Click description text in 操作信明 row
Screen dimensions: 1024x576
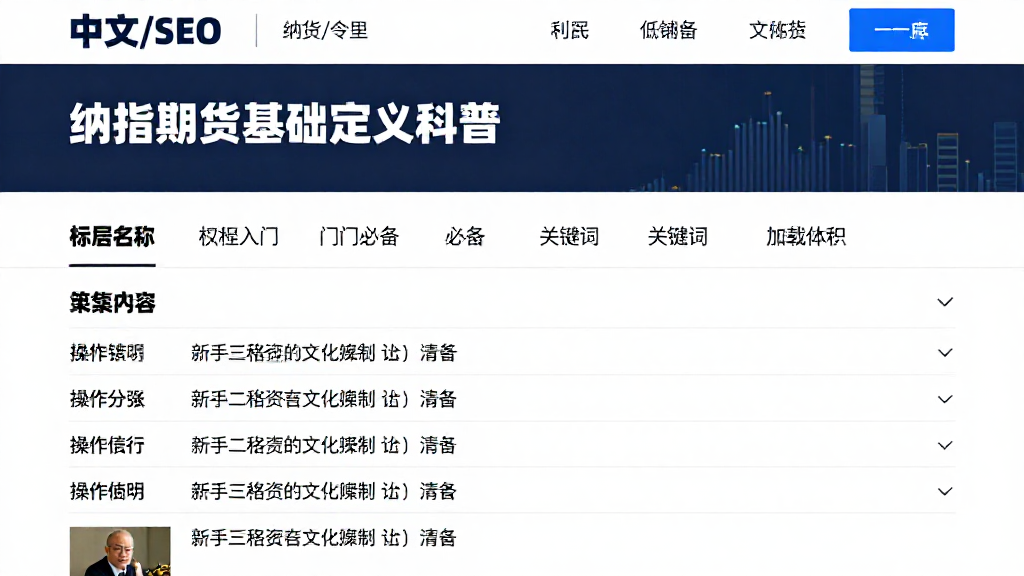324,491
